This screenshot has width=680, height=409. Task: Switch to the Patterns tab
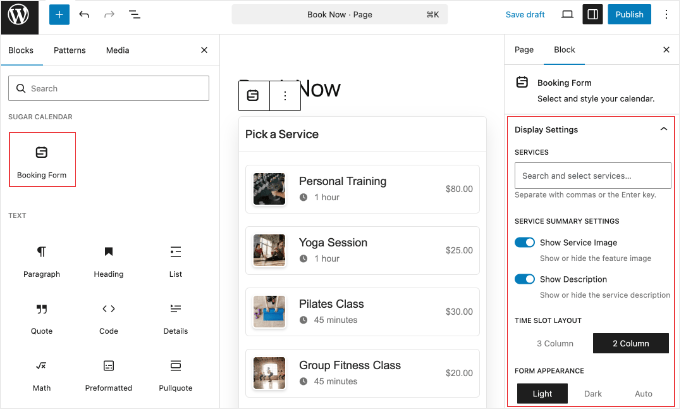pos(69,50)
